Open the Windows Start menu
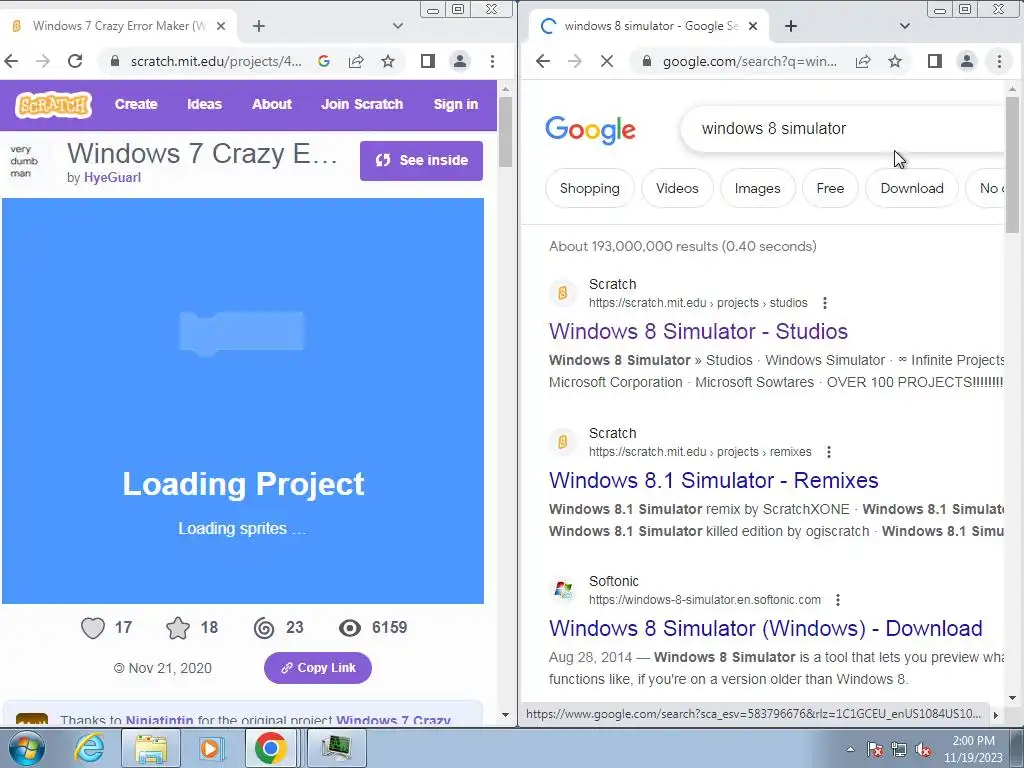Screen dimensions: 1024x768 pyautogui.click(x=26, y=748)
